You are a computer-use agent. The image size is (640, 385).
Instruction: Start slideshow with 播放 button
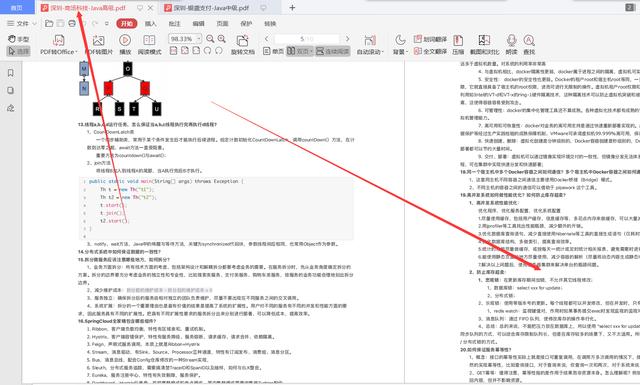[125, 45]
